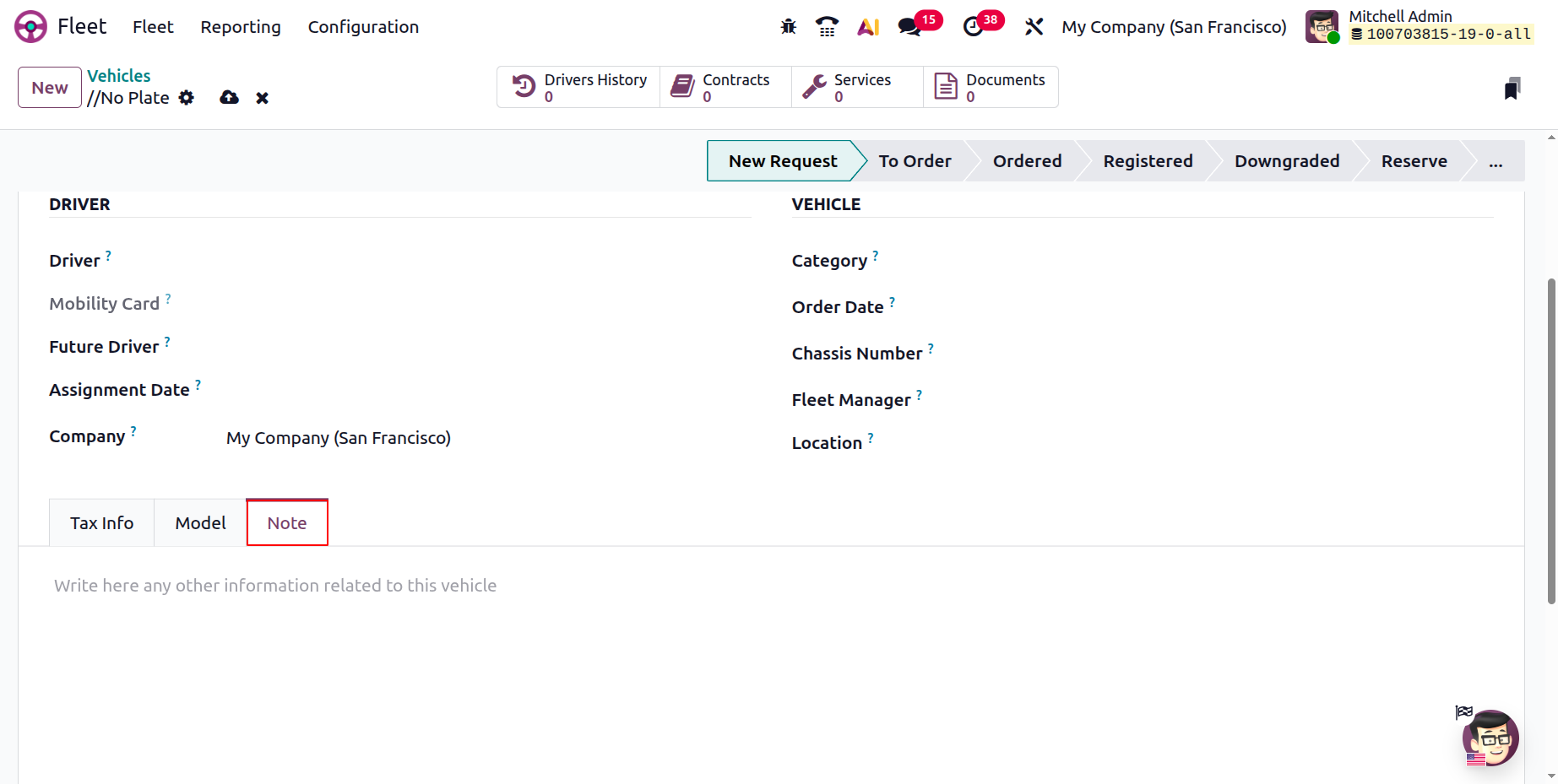Open the activities clock icon
This screenshot has width=1558, height=784.
(x=974, y=27)
